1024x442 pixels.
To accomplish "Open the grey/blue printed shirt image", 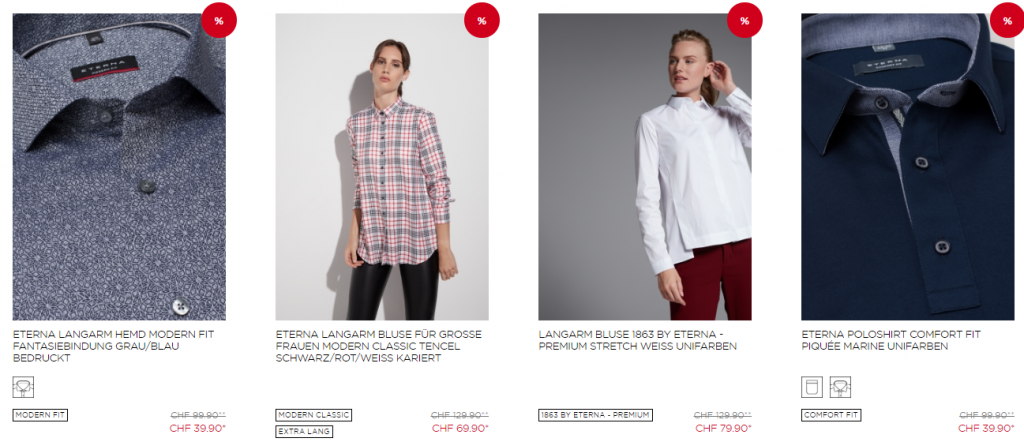I will coord(120,166).
